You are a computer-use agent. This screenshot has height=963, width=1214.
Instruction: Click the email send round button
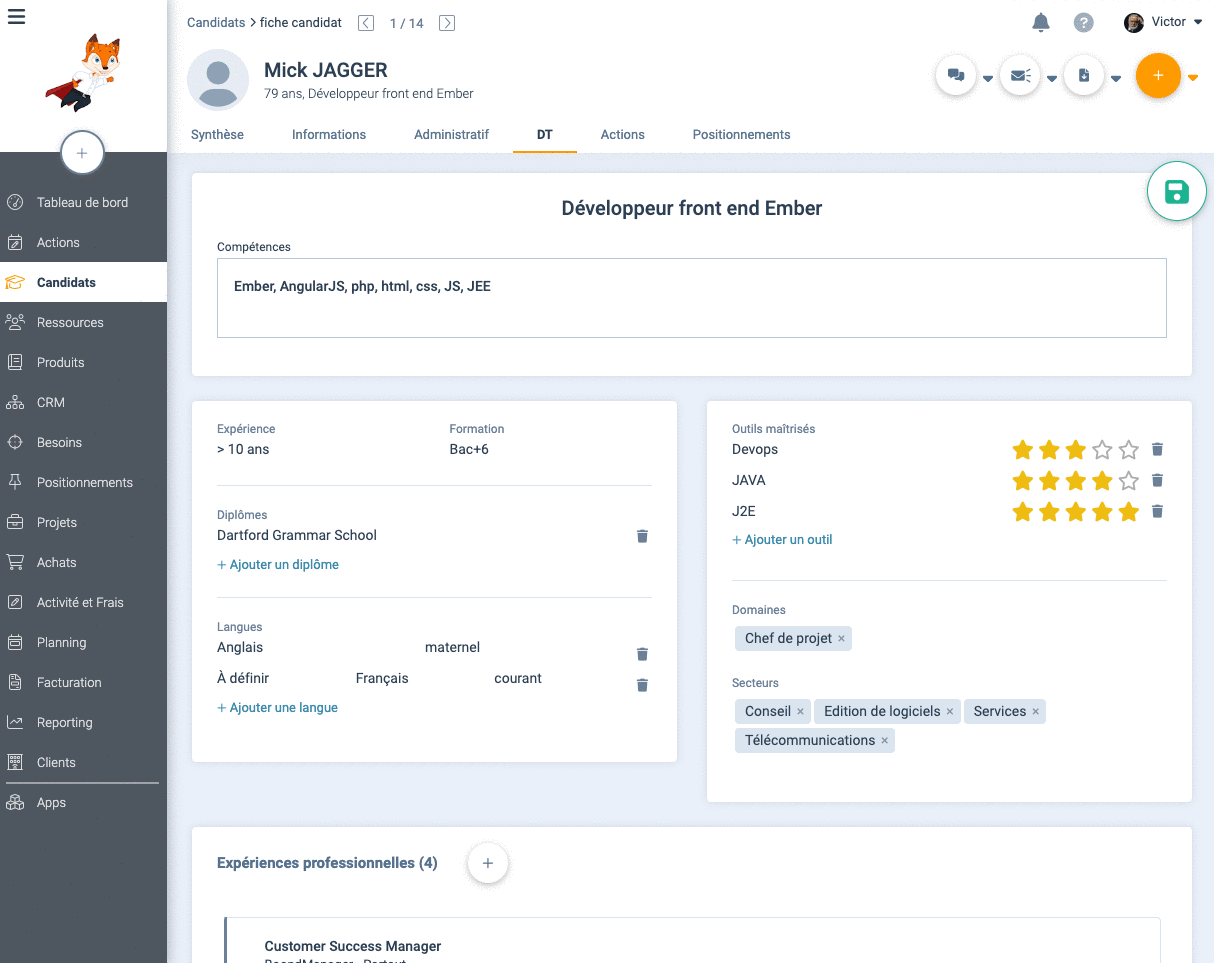click(x=1020, y=75)
